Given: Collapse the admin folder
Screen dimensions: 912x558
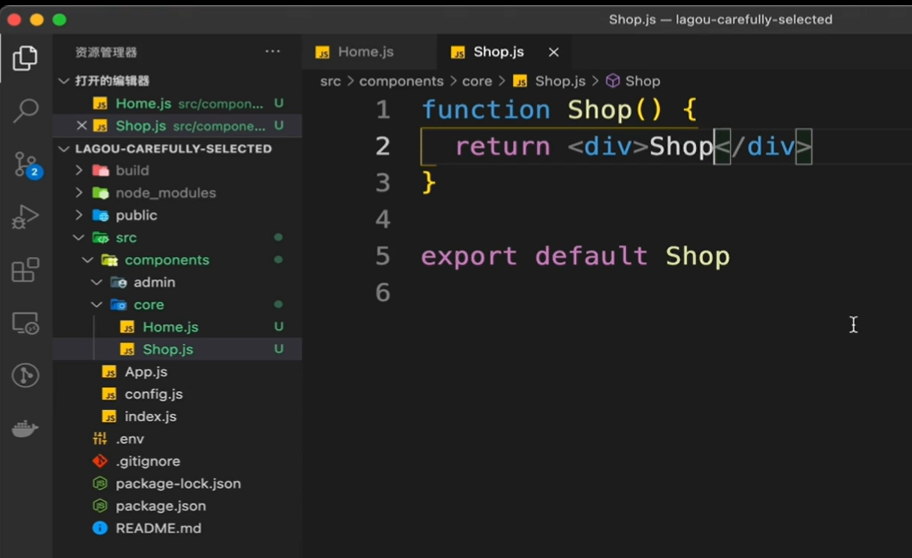Looking at the screenshot, I should pos(97,282).
